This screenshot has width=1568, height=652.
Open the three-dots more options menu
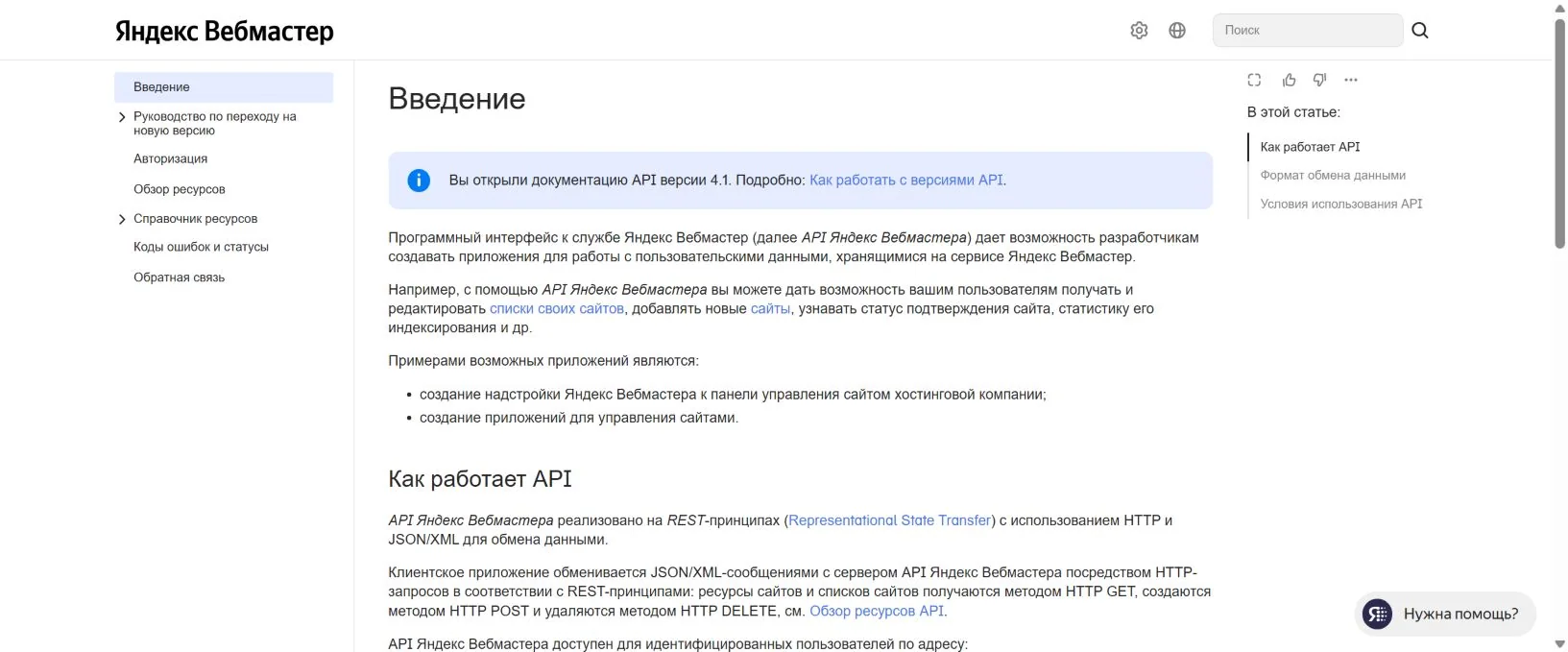(x=1351, y=80)
